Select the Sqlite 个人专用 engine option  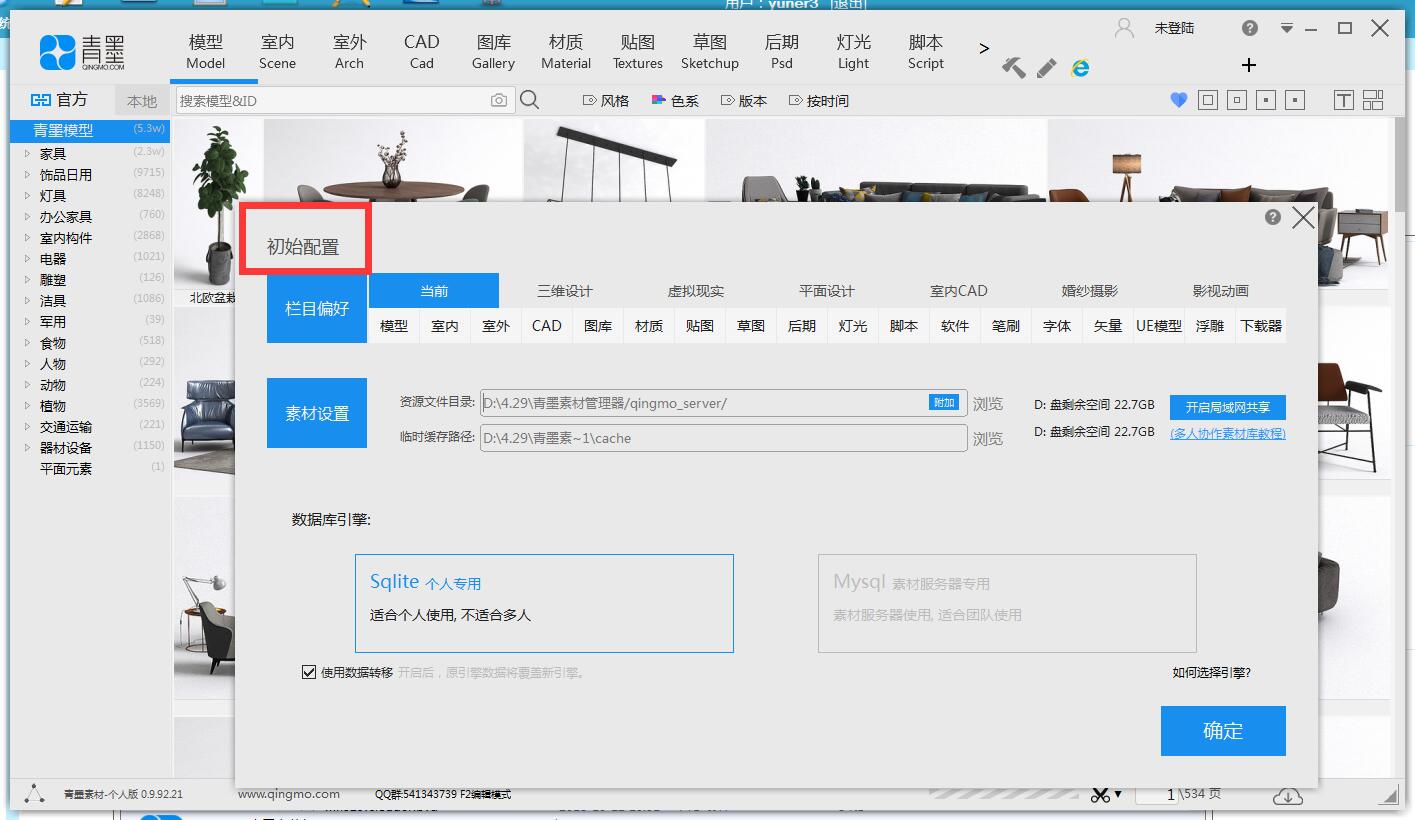click(x=544, y=603)
